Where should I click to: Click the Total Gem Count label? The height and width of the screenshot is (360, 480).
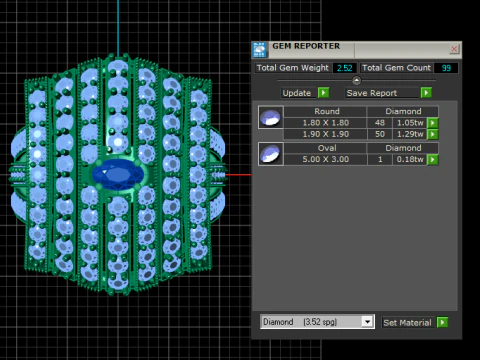point(396,68)
